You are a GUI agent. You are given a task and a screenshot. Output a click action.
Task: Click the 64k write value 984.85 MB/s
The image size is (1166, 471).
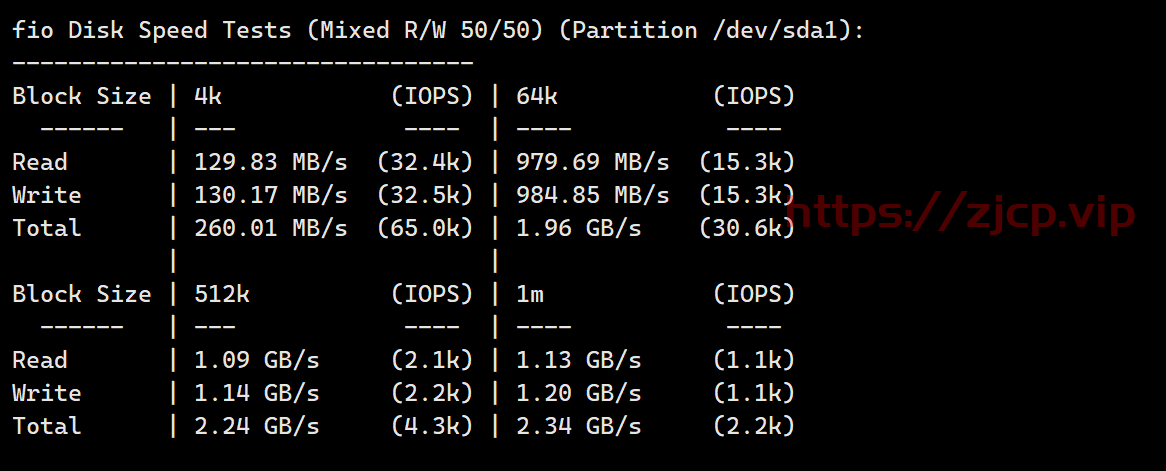(593, 195)
